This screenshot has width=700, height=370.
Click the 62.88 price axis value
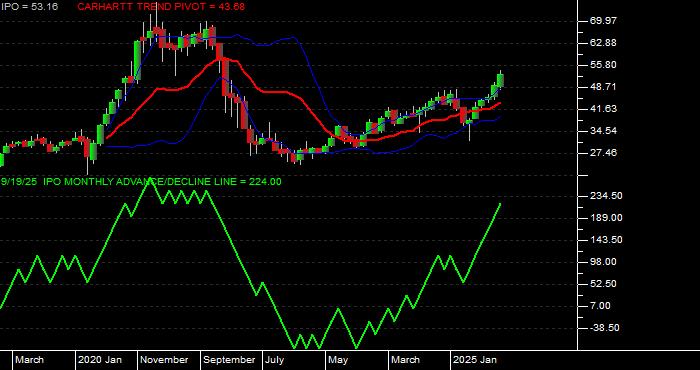point(603,43)
